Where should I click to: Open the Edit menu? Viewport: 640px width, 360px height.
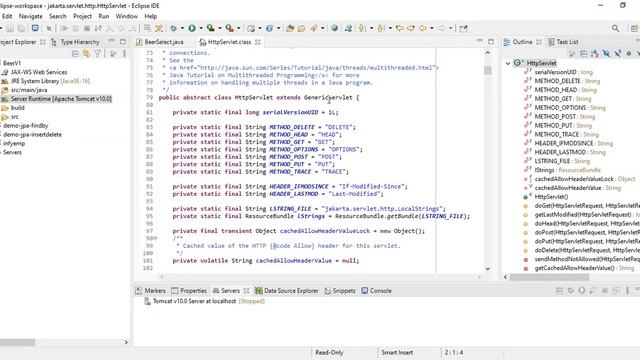click(x=7, y=16)
